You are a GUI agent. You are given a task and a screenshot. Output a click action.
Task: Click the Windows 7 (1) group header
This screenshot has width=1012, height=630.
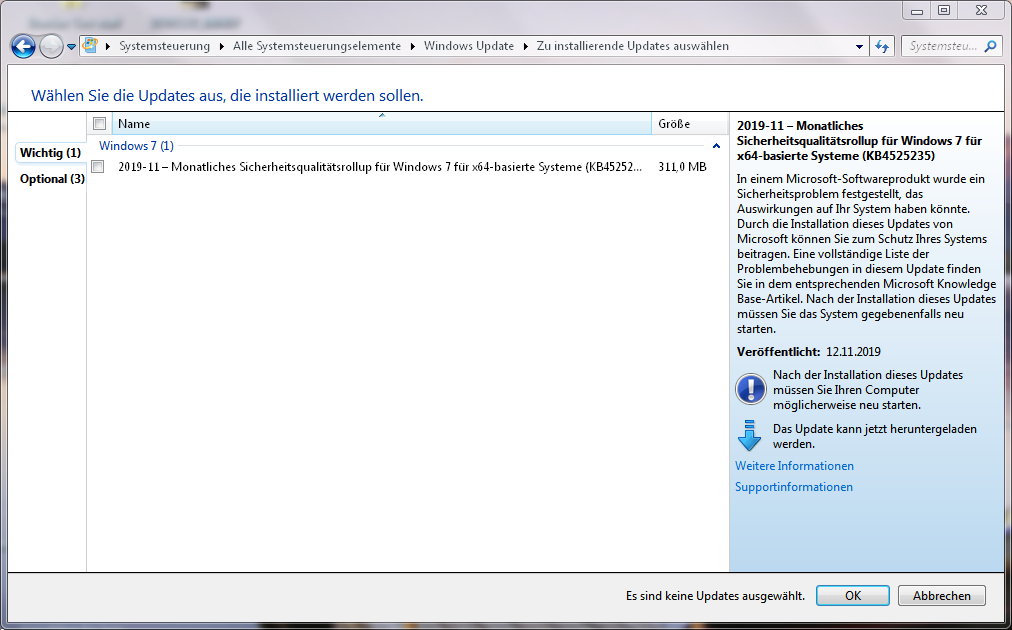click(x=136, y=146)
